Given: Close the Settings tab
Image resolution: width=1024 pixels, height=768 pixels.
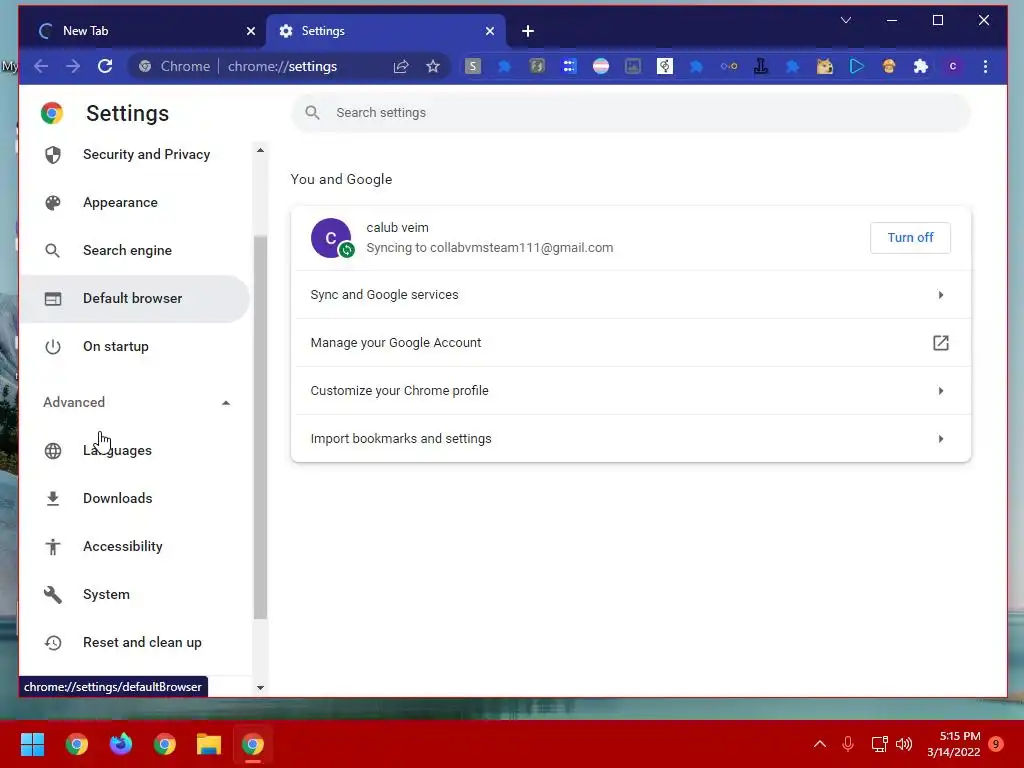Looking at the screenshot, I should point(490,31).
